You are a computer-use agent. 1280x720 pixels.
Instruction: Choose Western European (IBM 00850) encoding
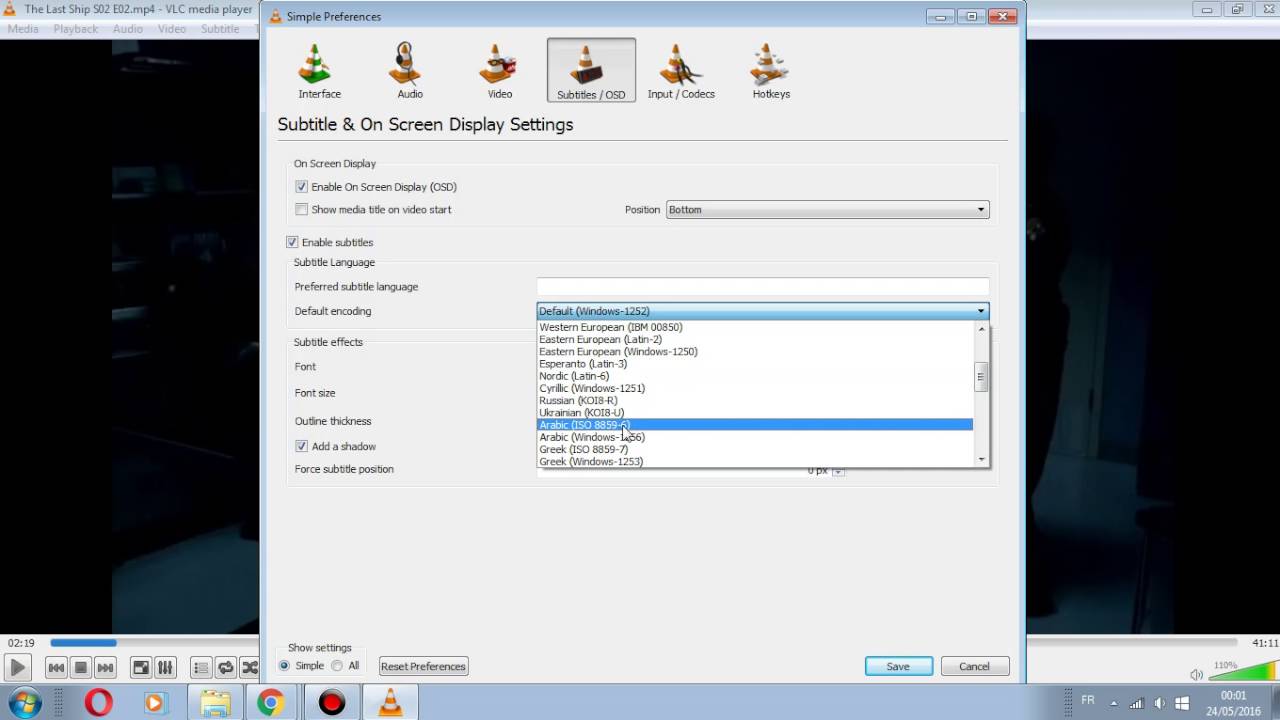point(755,327)
